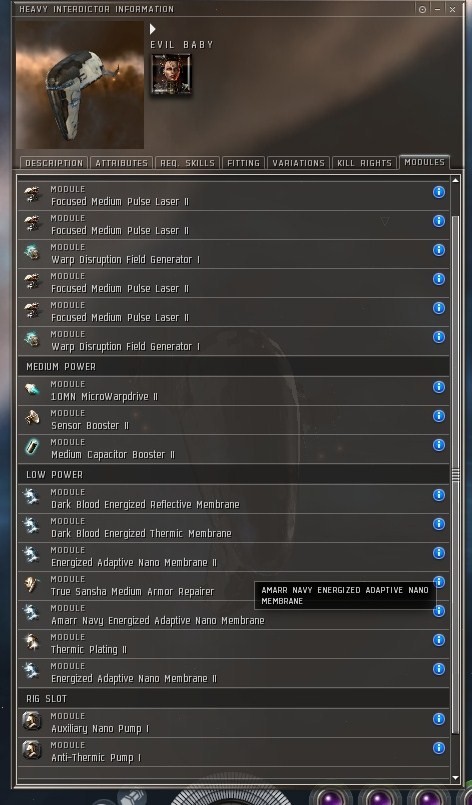Open info for 10MN MicroWarpdrive II
This screenshot has width=472, height=805.
click(439, 387)
